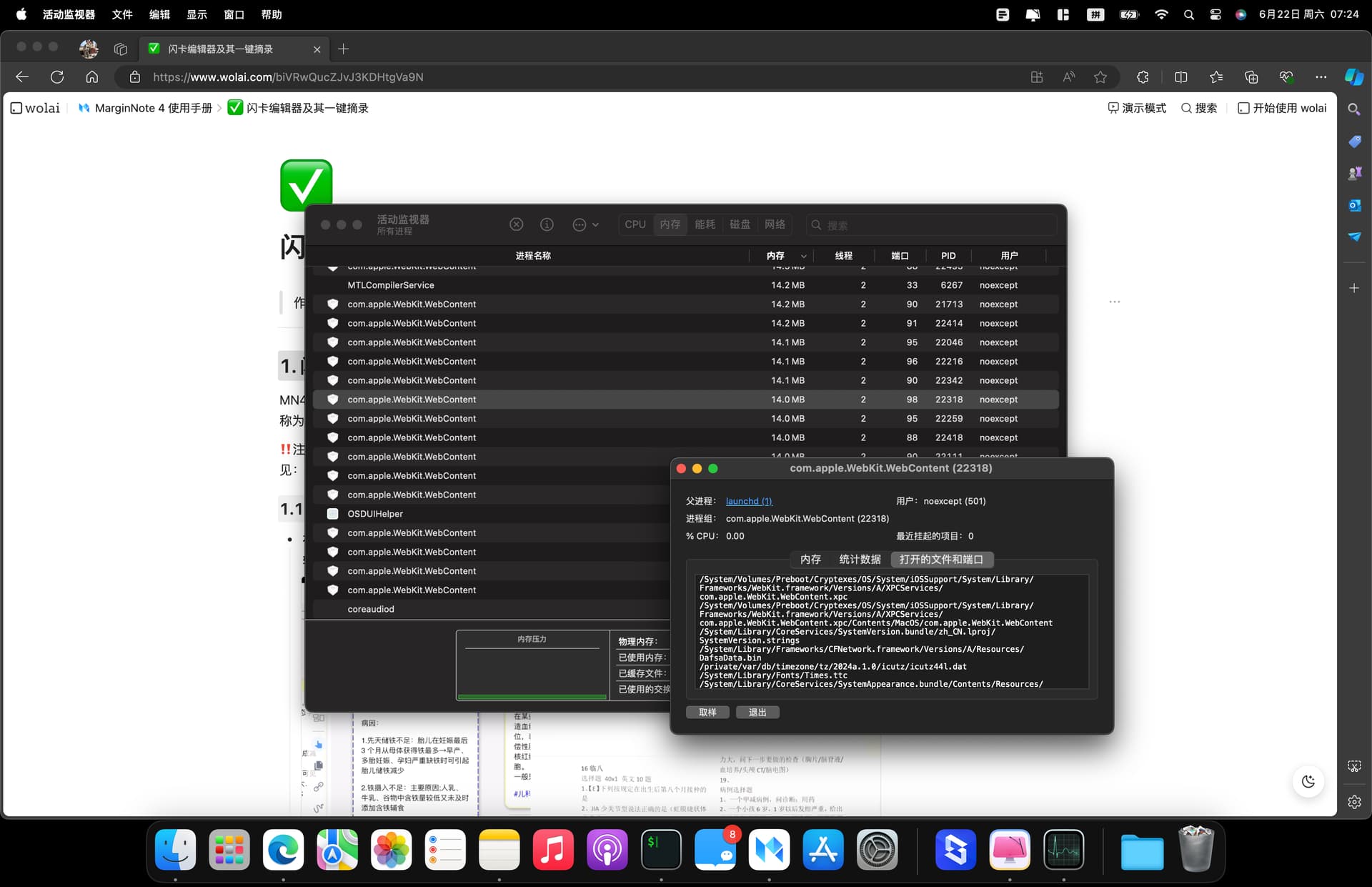Screen dimensions: 1372x887
Task: Open the Extensions icon in the address bar
Action: tap(1142, 76)
